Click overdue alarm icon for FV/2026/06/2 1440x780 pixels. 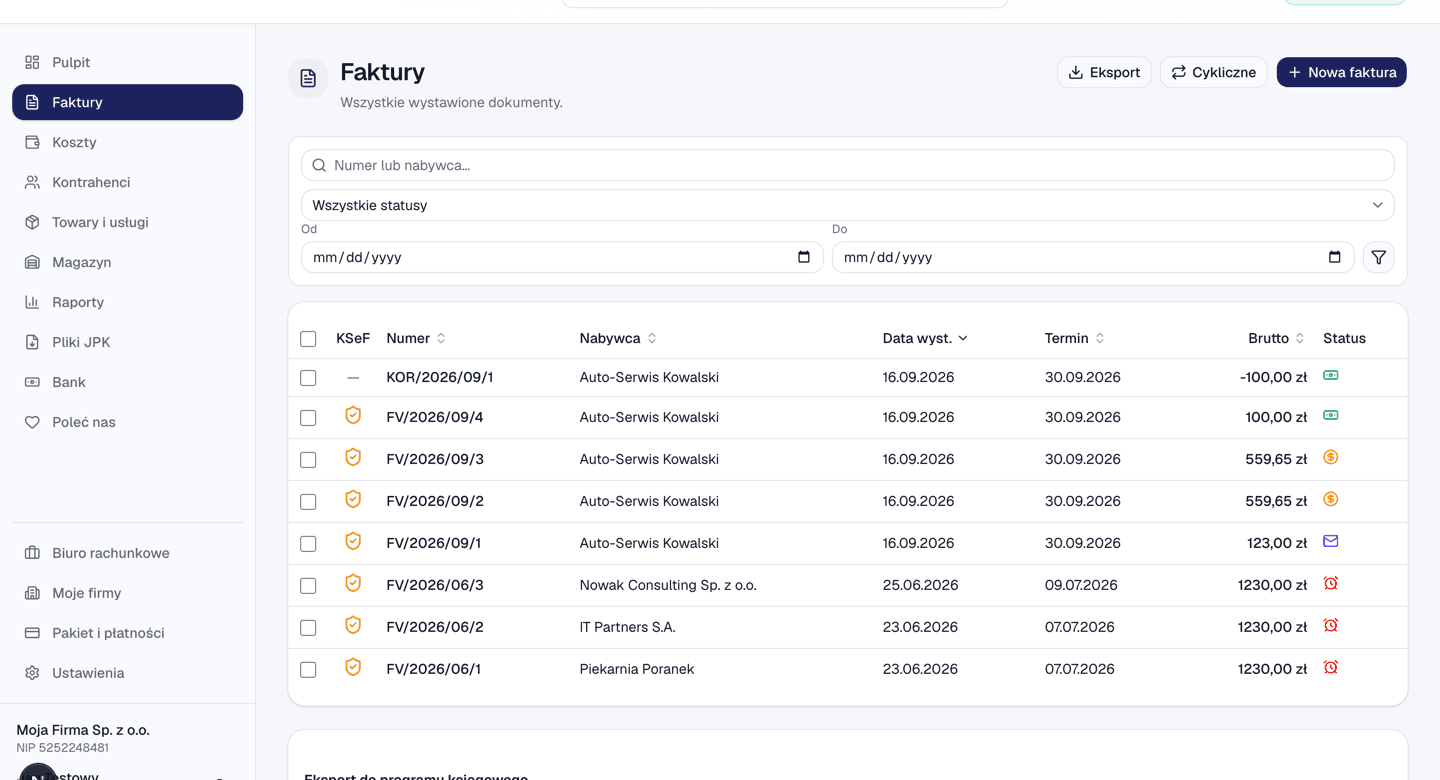tap(1331, 625)
